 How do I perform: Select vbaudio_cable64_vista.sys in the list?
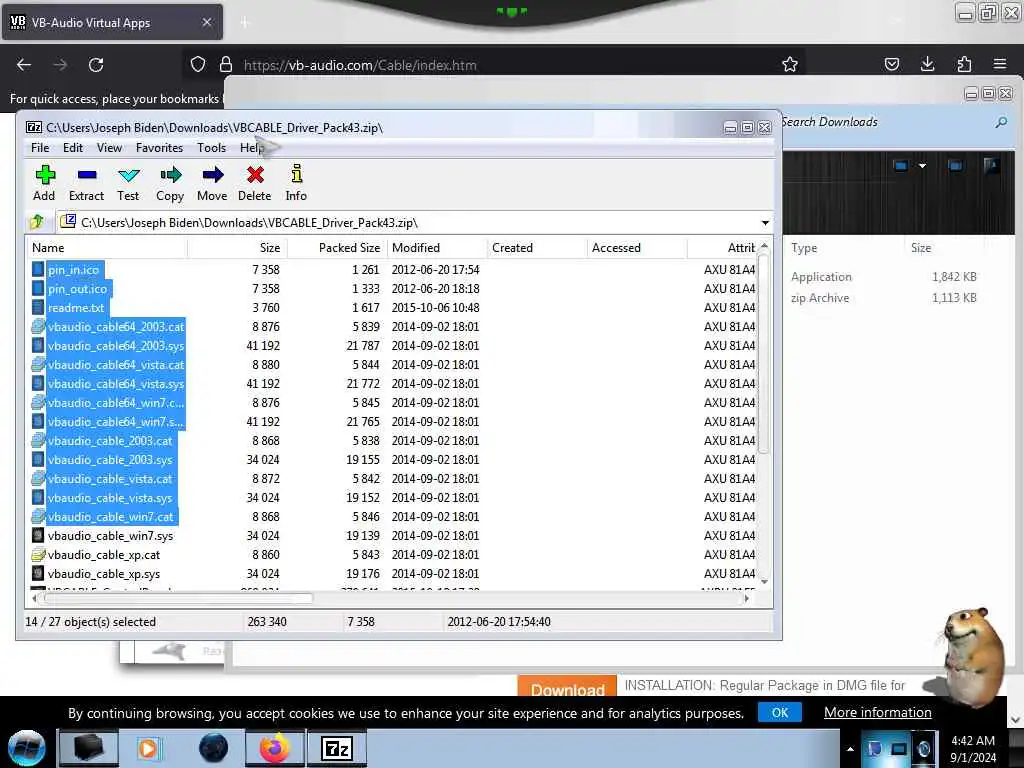(x=116, y=384)
